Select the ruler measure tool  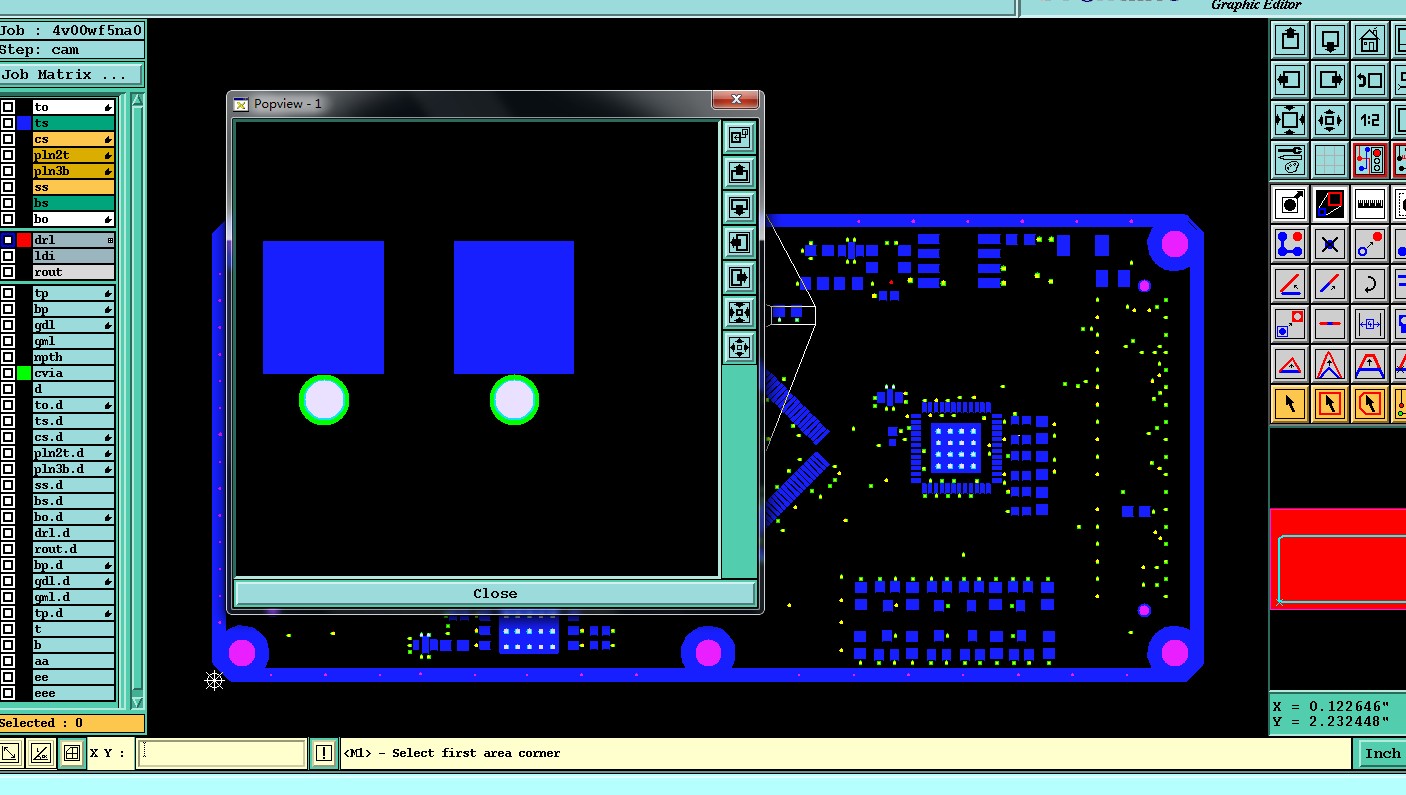point(1369,204)
